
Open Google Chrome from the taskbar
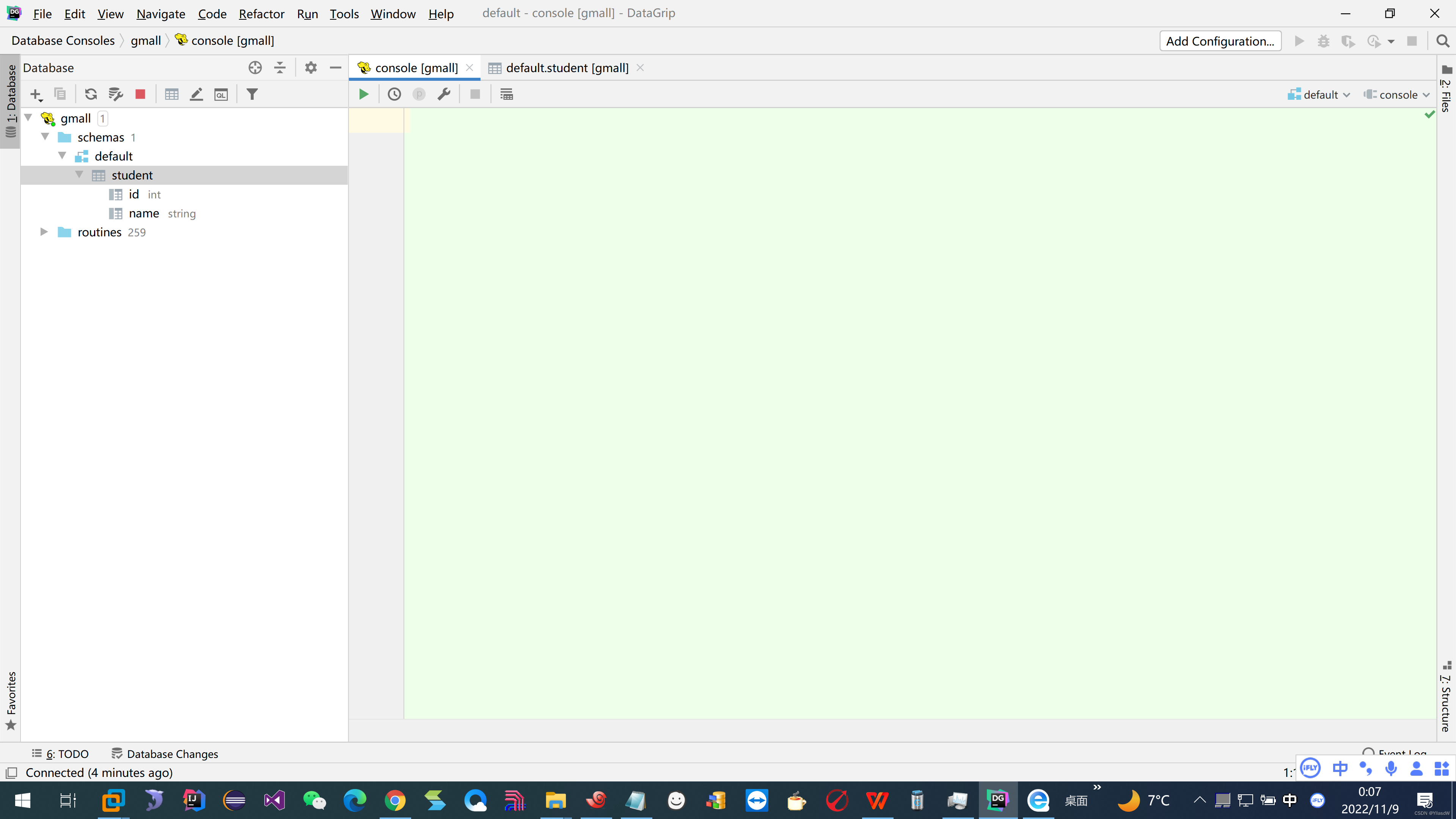pyautogui.click(x=394, y=800)
